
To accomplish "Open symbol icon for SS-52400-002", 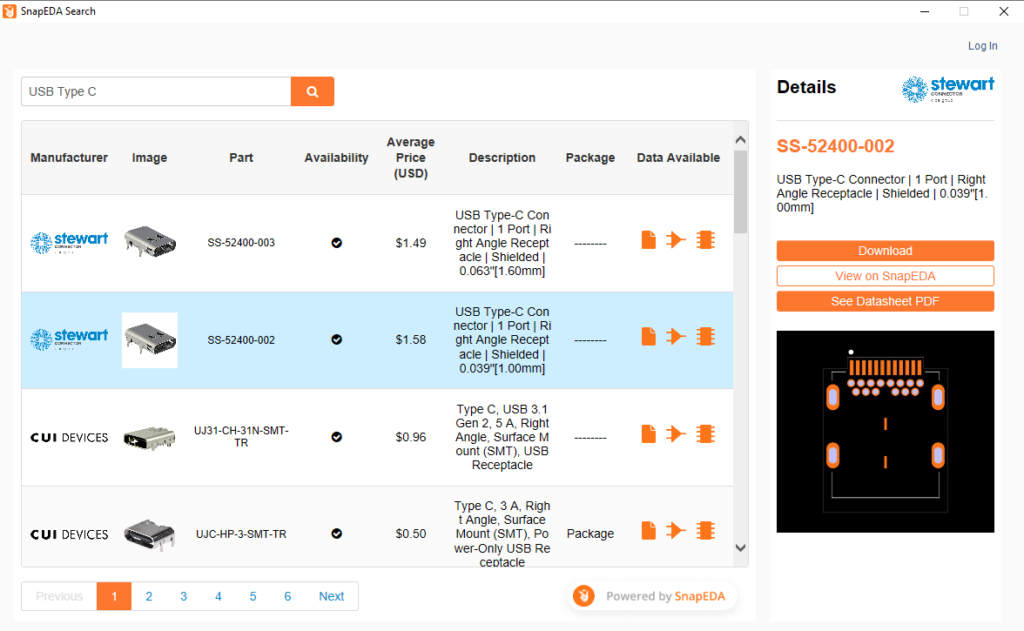I will tap(676, 336).
